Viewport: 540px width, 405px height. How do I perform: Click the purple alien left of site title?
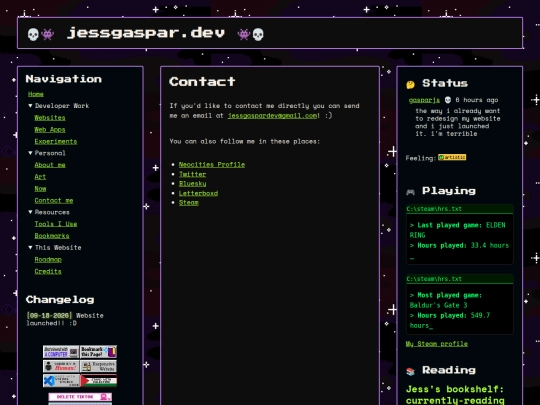tap(48, 34)
